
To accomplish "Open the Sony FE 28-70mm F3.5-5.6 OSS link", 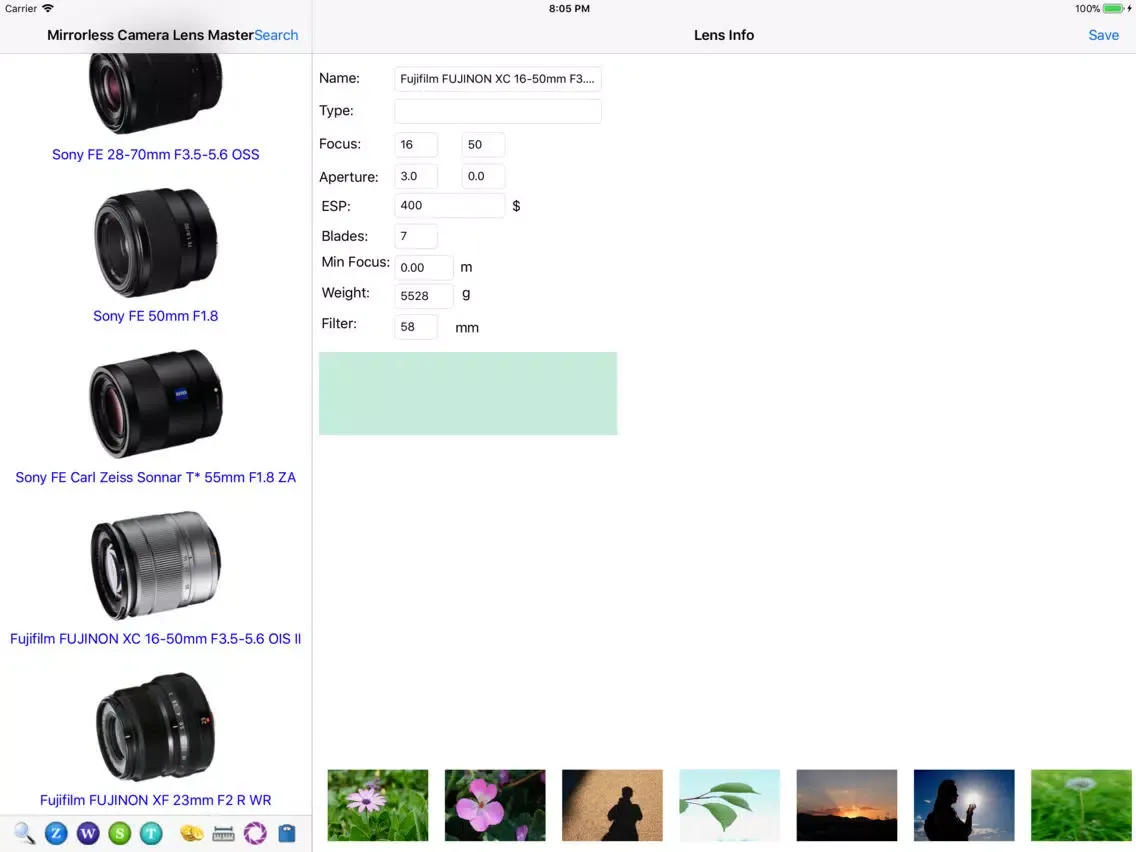I will coord(156,154).
